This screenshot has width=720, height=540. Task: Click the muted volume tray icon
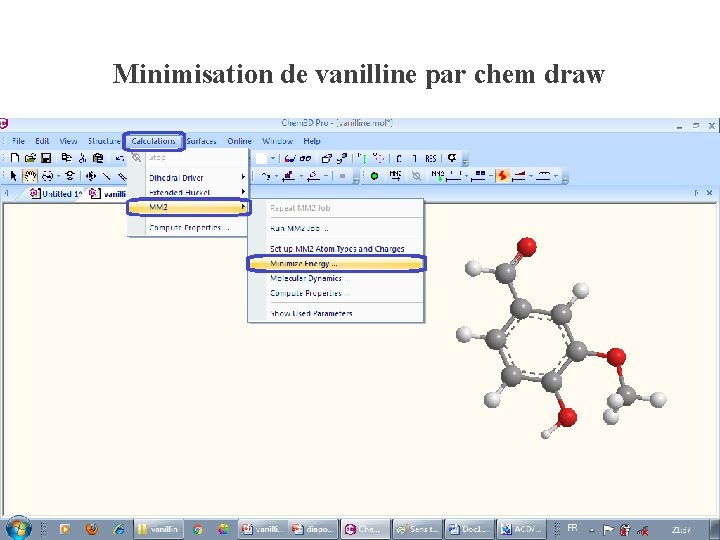[642, 530]
